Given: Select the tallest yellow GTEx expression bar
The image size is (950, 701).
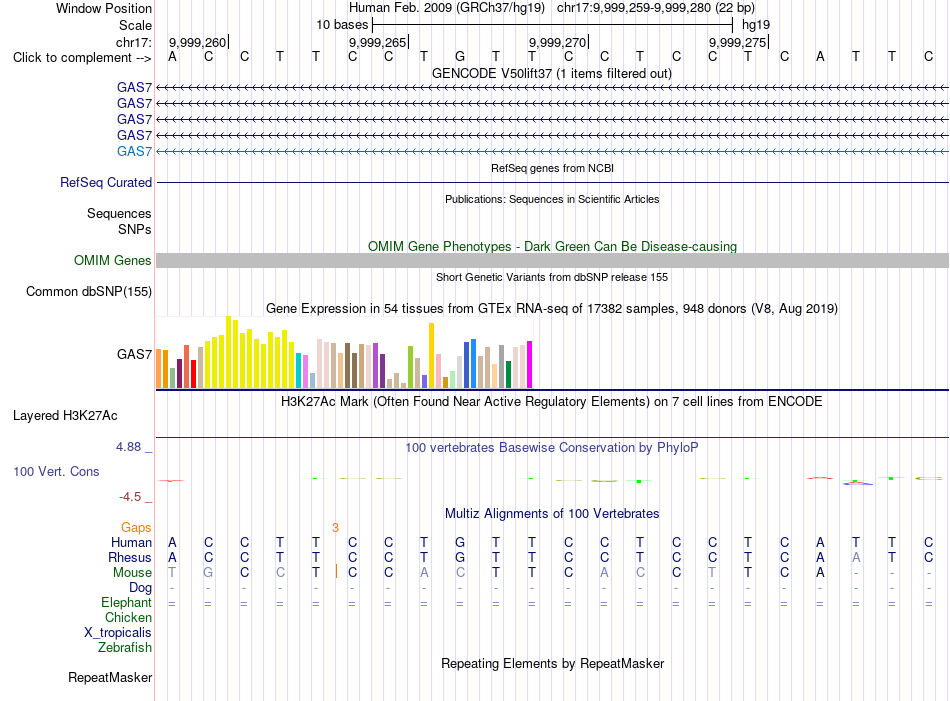Looking at the screenshot, I should tap(228, 352).
